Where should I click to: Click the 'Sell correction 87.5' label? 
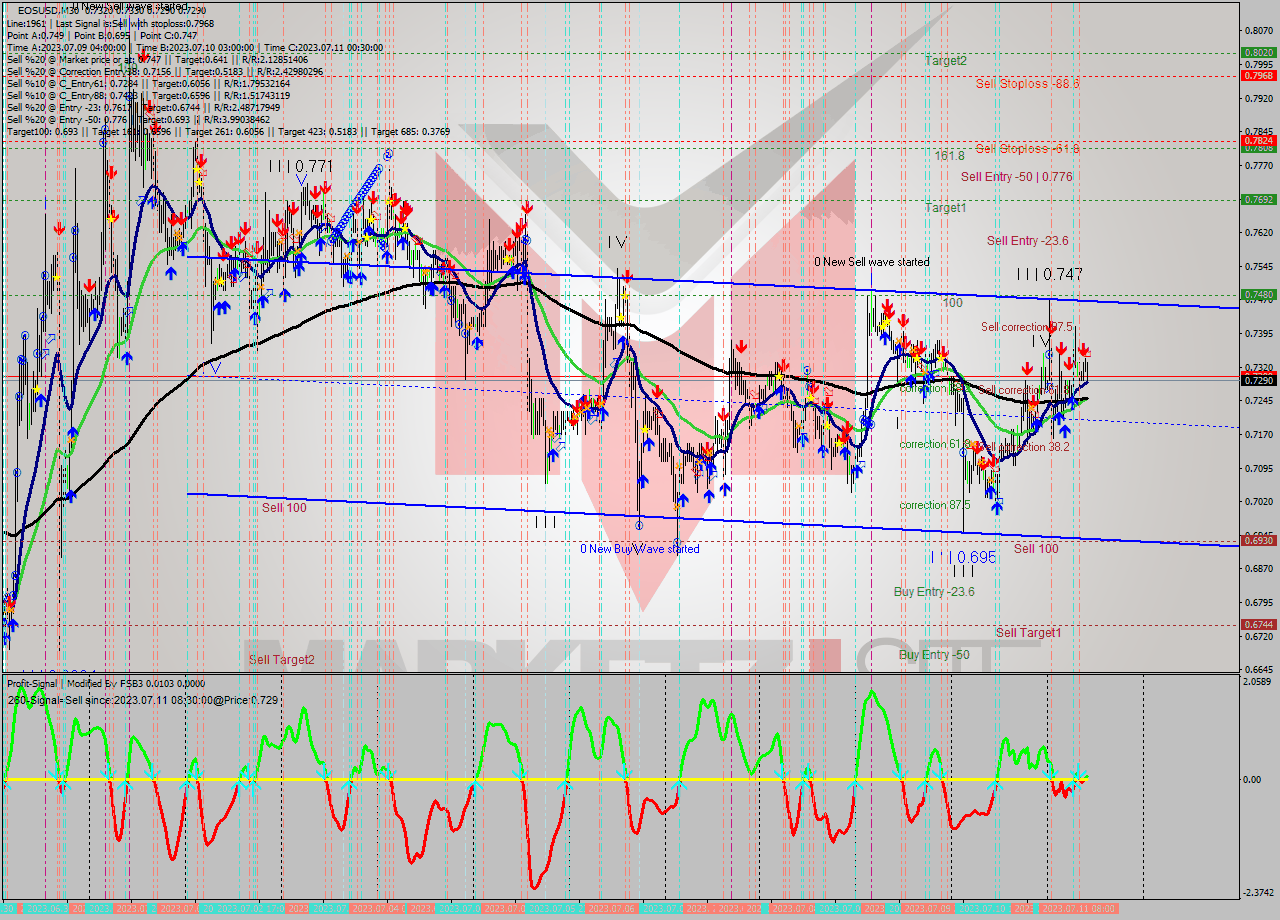(1026, 327)
